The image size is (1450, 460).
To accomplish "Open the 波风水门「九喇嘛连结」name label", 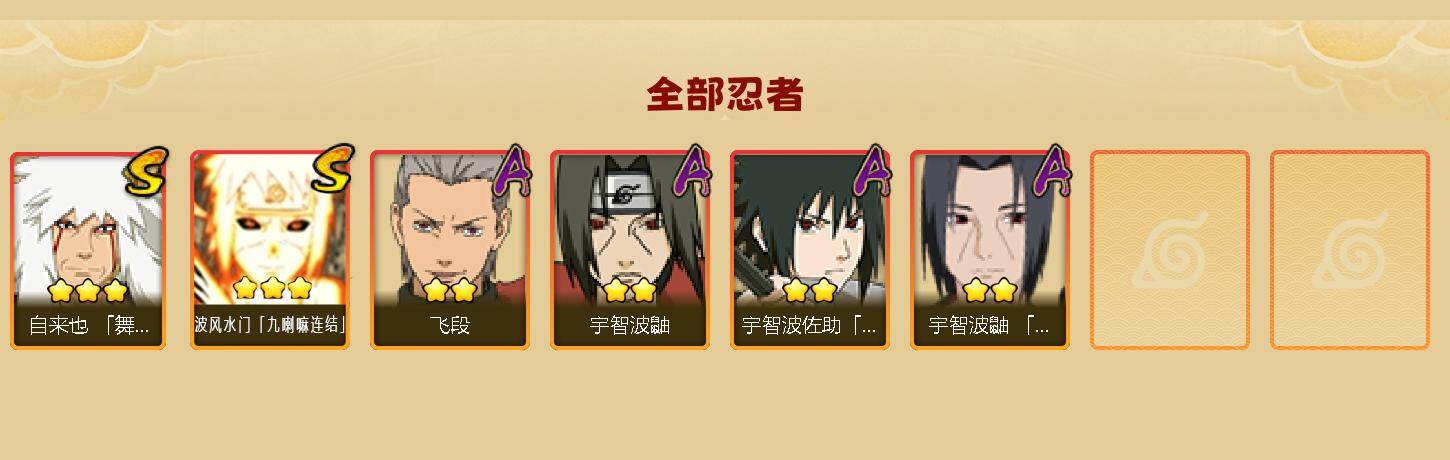I will click(x=270, y=325).
